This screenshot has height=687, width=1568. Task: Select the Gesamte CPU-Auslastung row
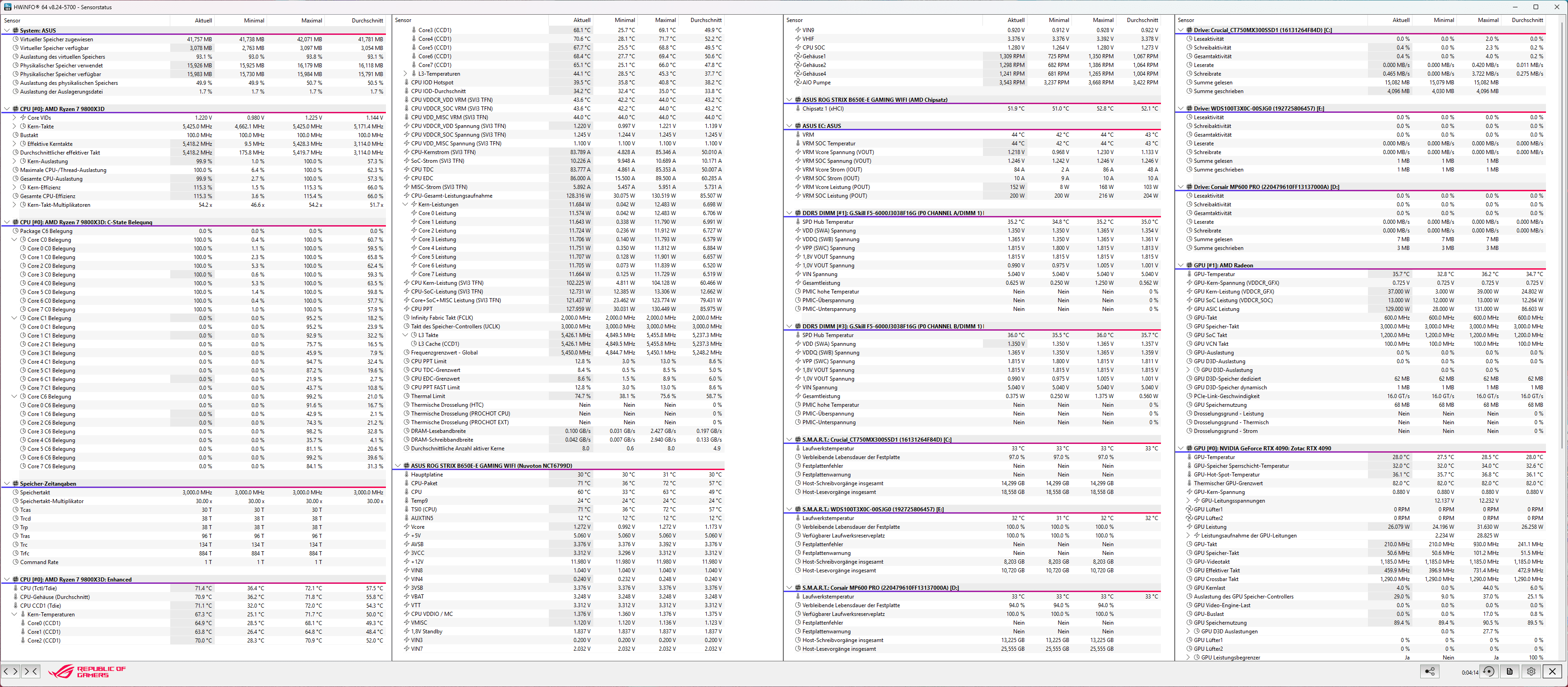click(194, 179)
